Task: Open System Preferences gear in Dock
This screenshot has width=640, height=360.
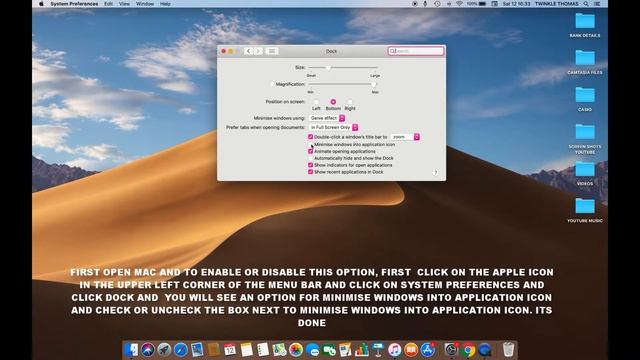Action: tap(451, 350)
